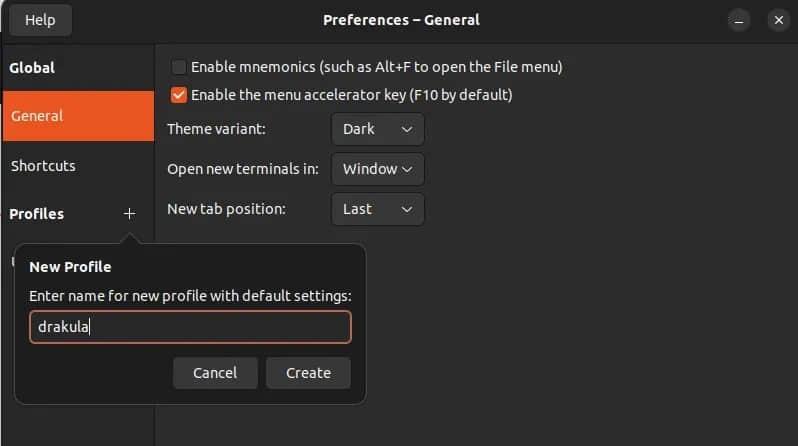Focus the profile name text field
Viewport: 798px width, 446px height.
pyautogui.click(x=190, y=327)
